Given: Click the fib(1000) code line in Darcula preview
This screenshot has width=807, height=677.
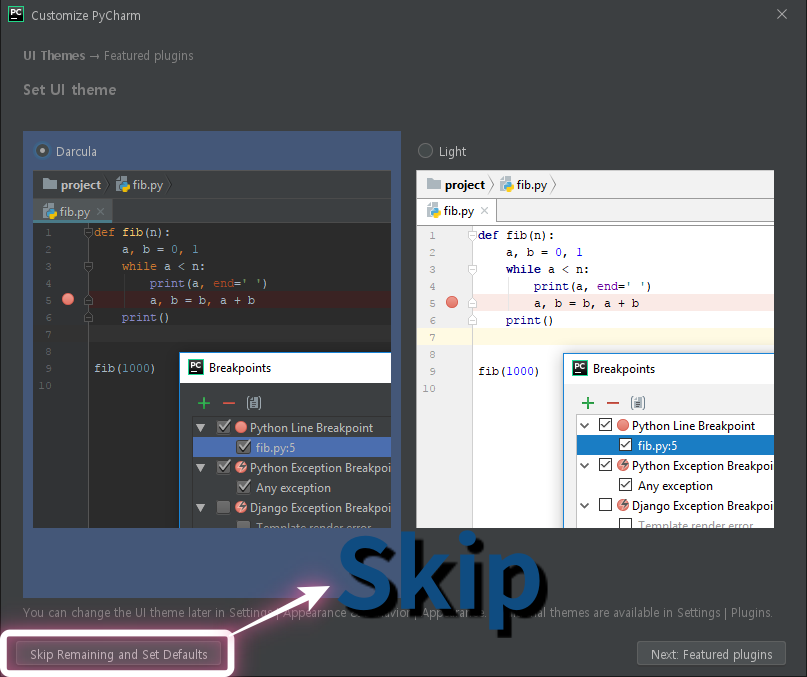Looking at the screenshot, I should 125,368.
